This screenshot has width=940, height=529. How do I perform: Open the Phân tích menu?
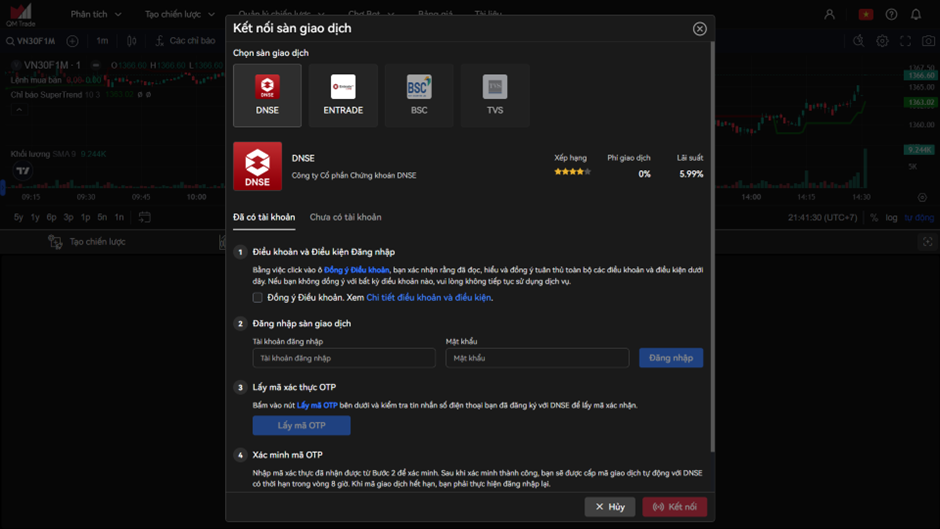tap(96, 14)
